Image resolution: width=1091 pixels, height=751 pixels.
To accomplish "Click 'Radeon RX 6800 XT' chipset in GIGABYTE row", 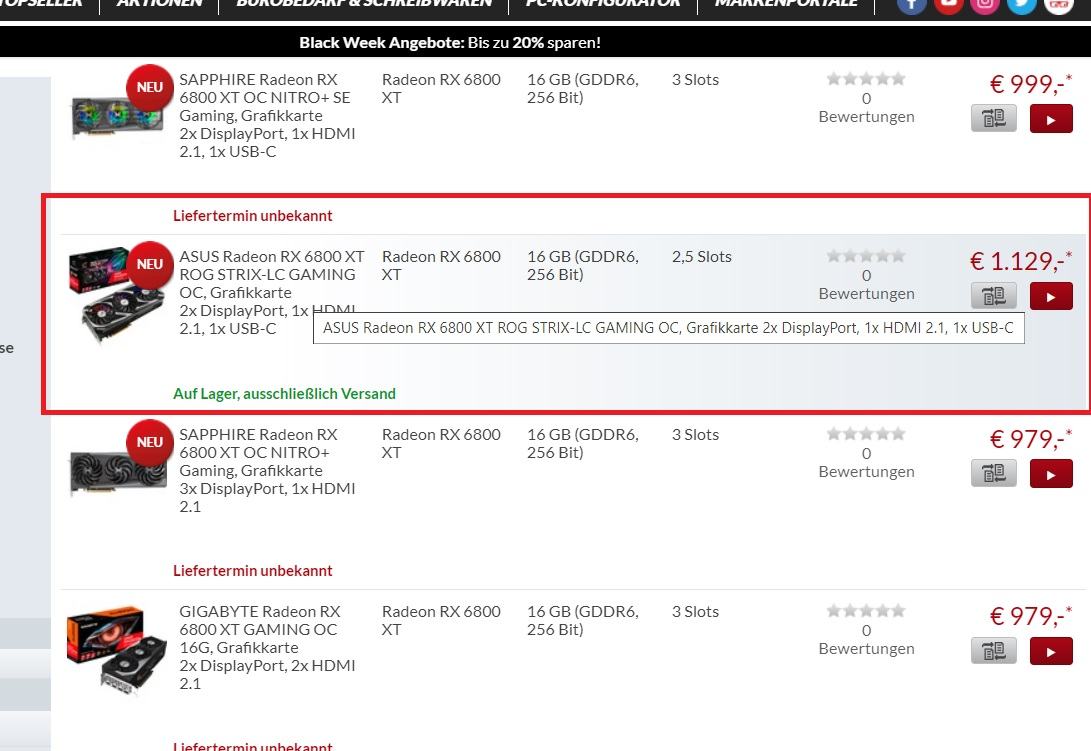I will [x=441, y=621].
